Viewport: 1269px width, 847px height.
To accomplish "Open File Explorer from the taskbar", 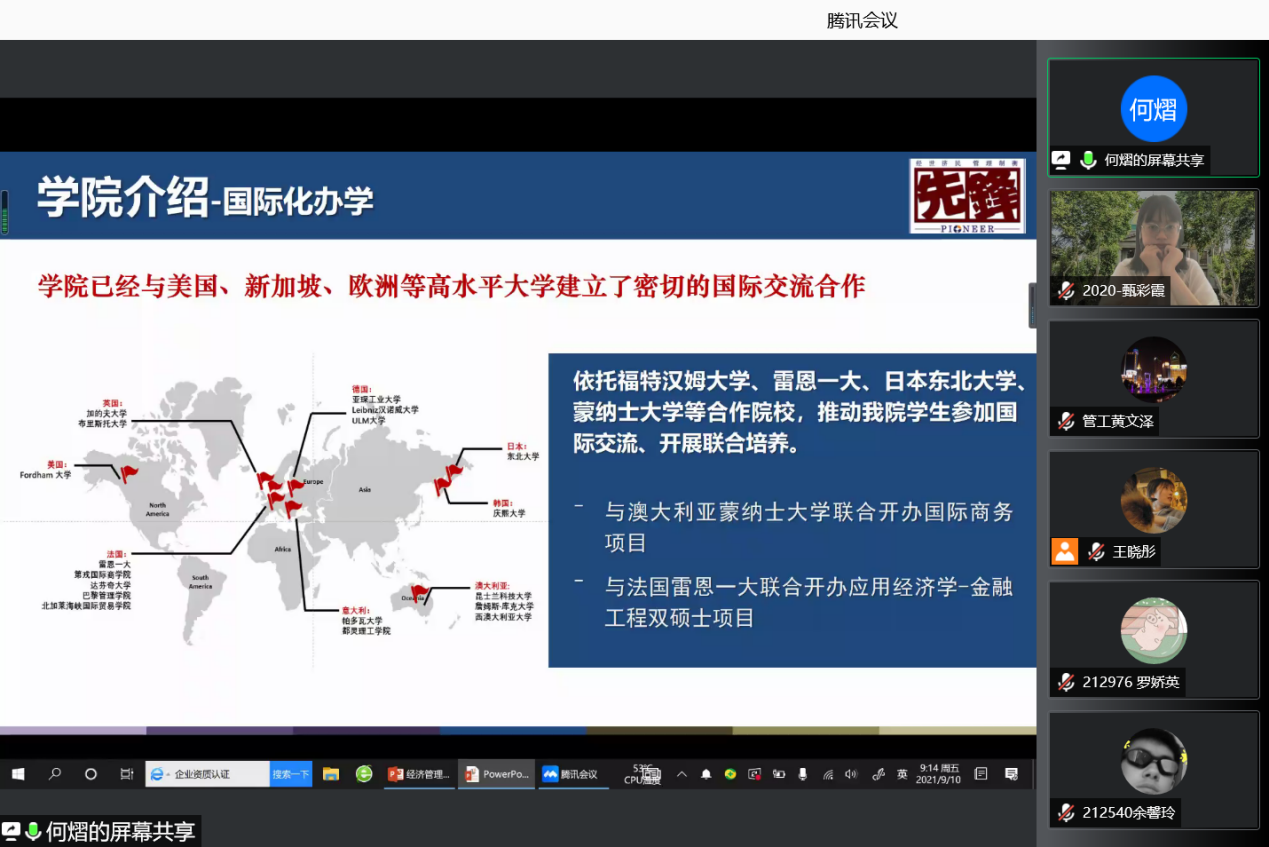I will tap(331, 774).
